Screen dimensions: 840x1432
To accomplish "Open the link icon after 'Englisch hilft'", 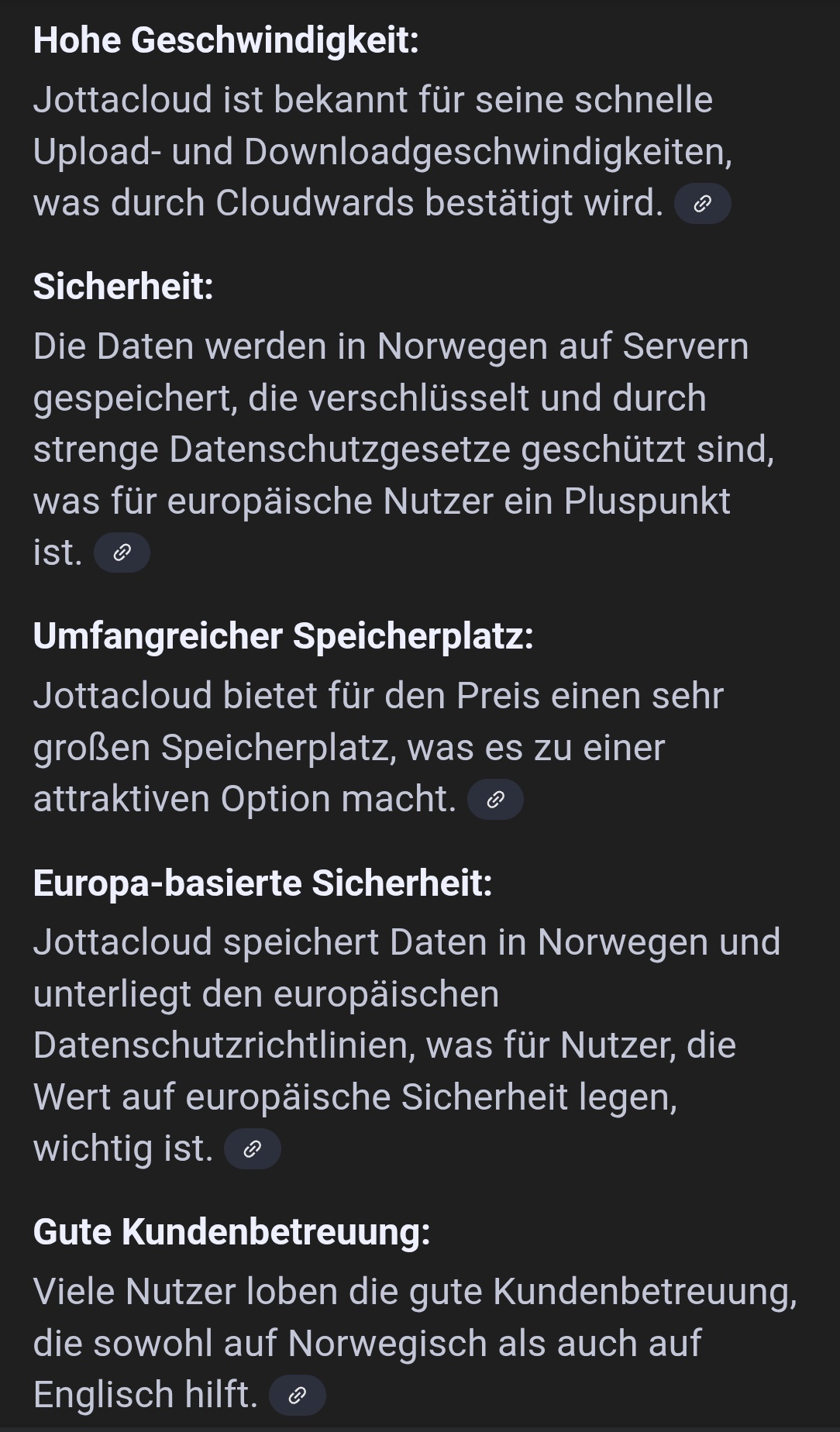I will [297, 1396].
